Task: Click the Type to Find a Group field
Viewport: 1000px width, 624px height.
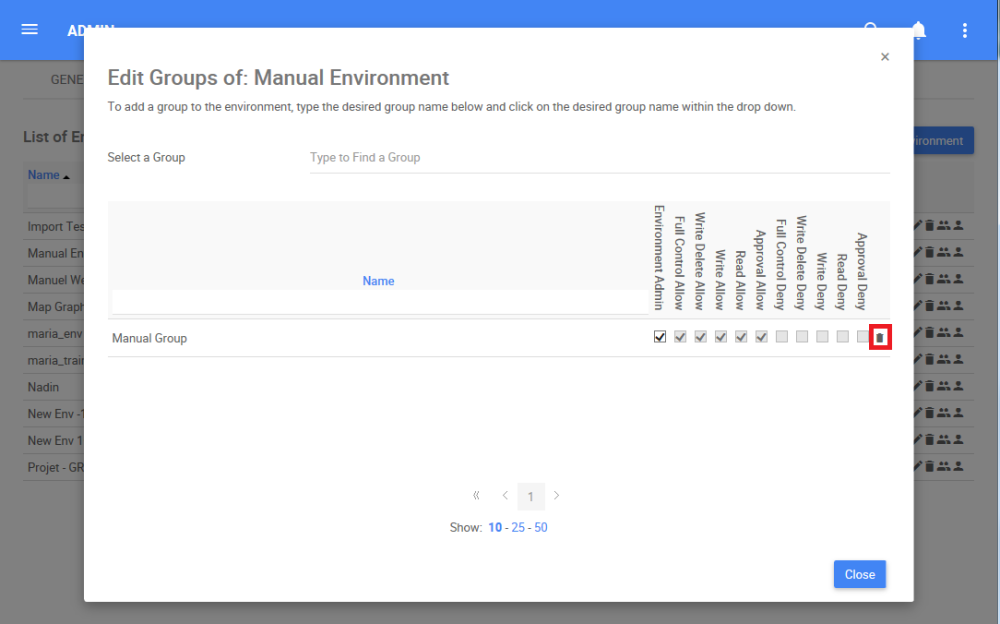Action: (x=598, y=158)
